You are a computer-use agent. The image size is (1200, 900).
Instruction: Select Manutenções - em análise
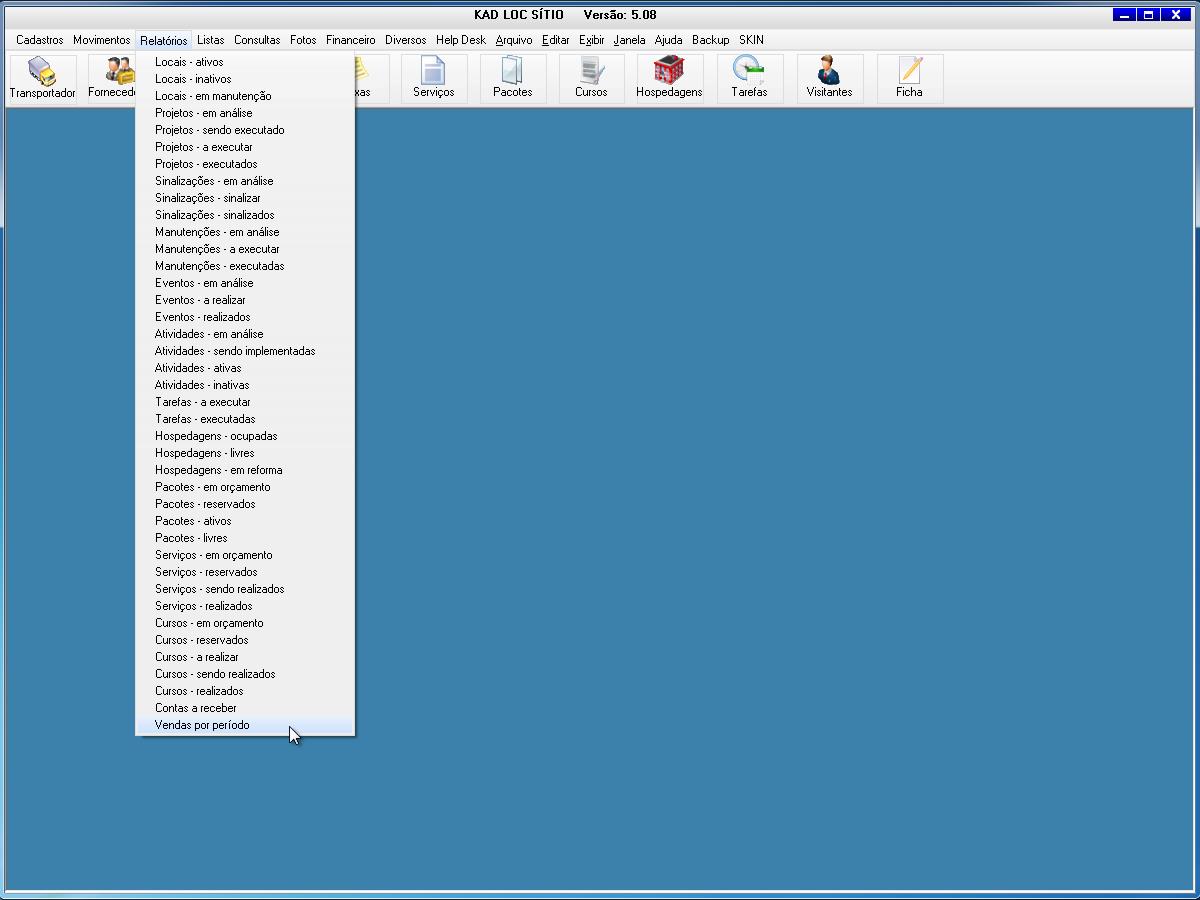coord(245,232)
